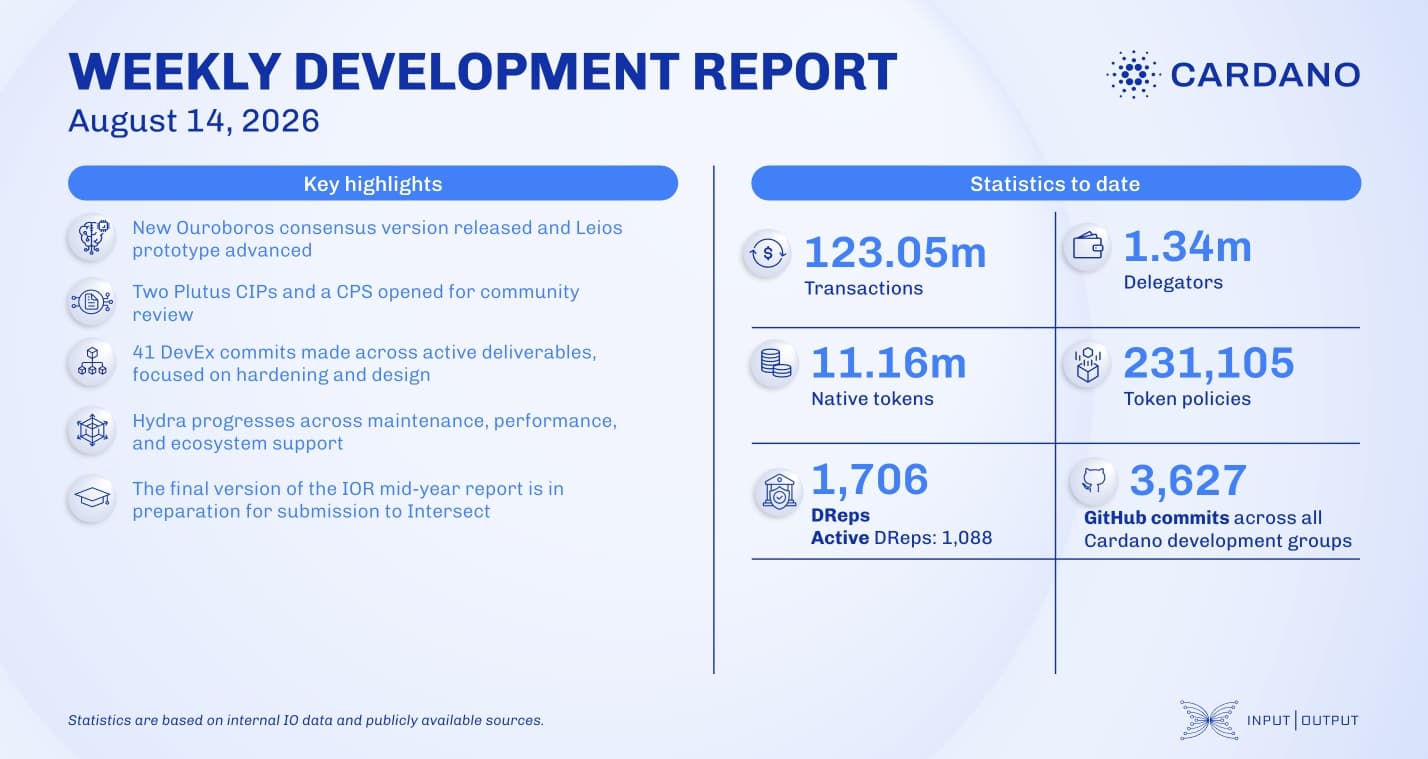Image resolution: width=1428 pixels, height=759 pixels.
Task: Click the DevEx commits hierarchy icon
Action: (x=91, y=363)
